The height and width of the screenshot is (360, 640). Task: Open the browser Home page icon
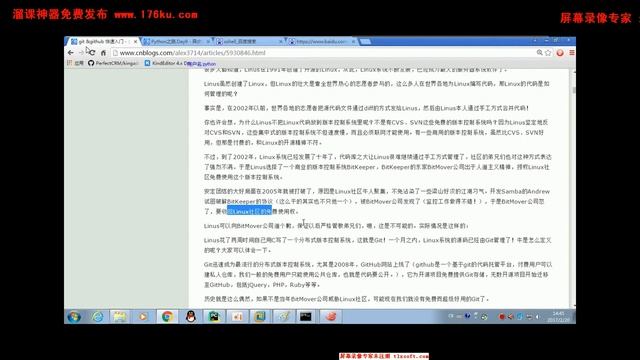point(103,53)
